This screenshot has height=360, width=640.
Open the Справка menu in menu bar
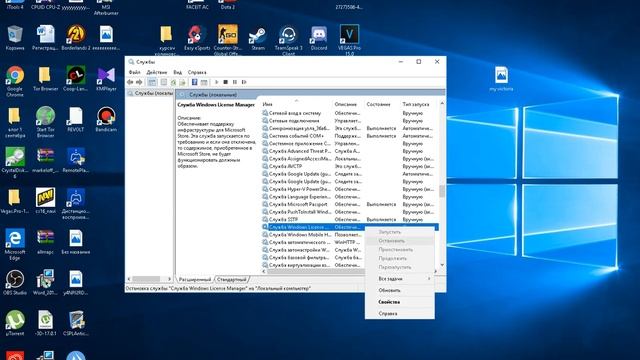pos(197,72)
